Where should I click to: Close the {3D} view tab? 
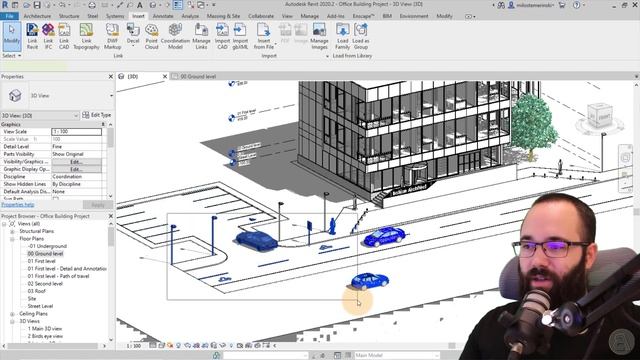[165, 76]
